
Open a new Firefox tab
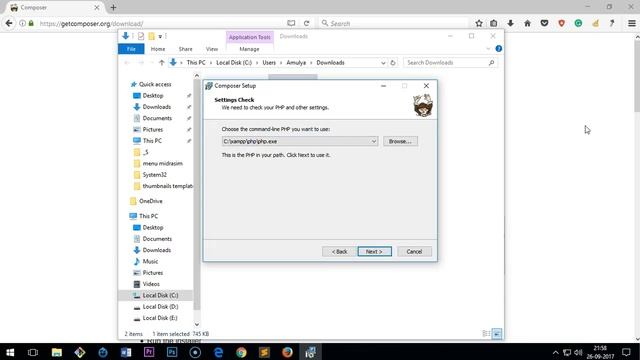tap(113, 7)
